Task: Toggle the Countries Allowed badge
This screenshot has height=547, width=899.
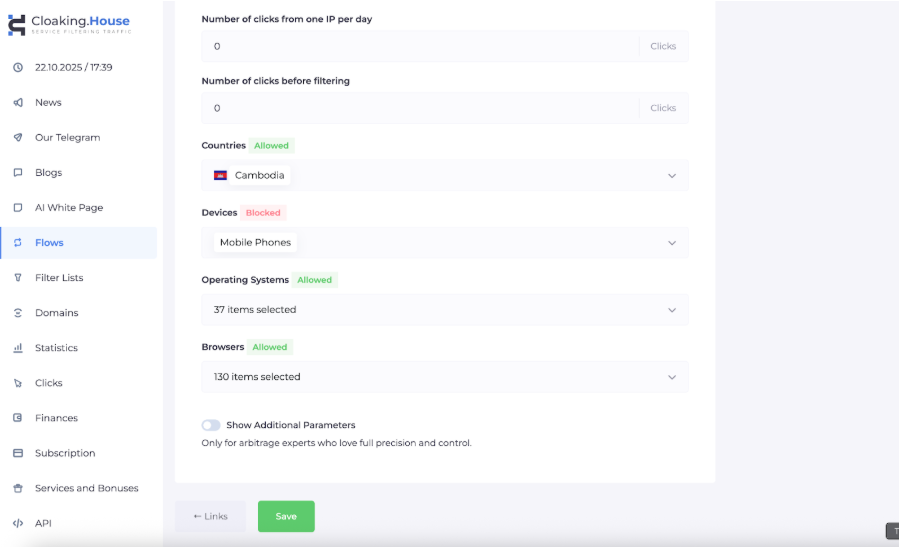Action: (x=271, y=146)
